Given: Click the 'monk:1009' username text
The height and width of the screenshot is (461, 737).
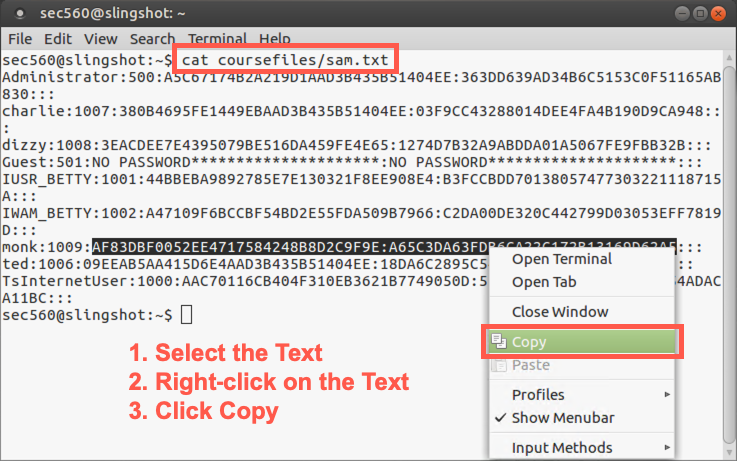Looking at the screenshot, I should coord(43,247).
